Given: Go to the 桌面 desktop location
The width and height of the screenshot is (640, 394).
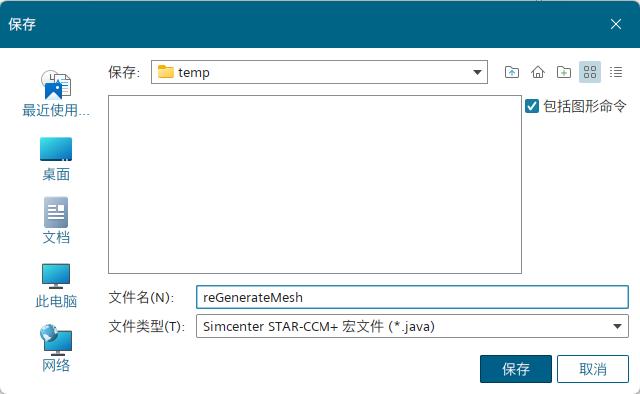Looking at the screenshot, I should 56,159.
